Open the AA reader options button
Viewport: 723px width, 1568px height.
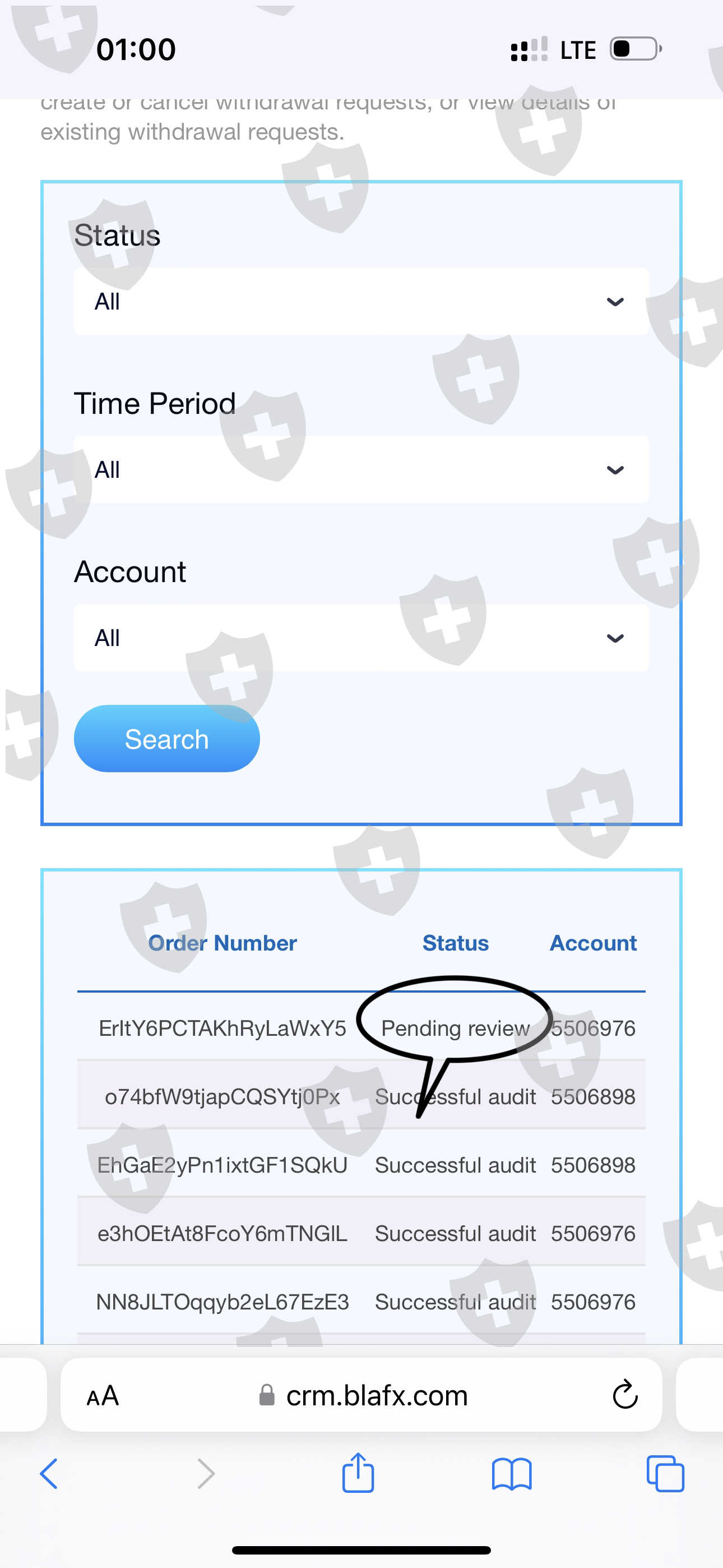(x=103, y=1395)
